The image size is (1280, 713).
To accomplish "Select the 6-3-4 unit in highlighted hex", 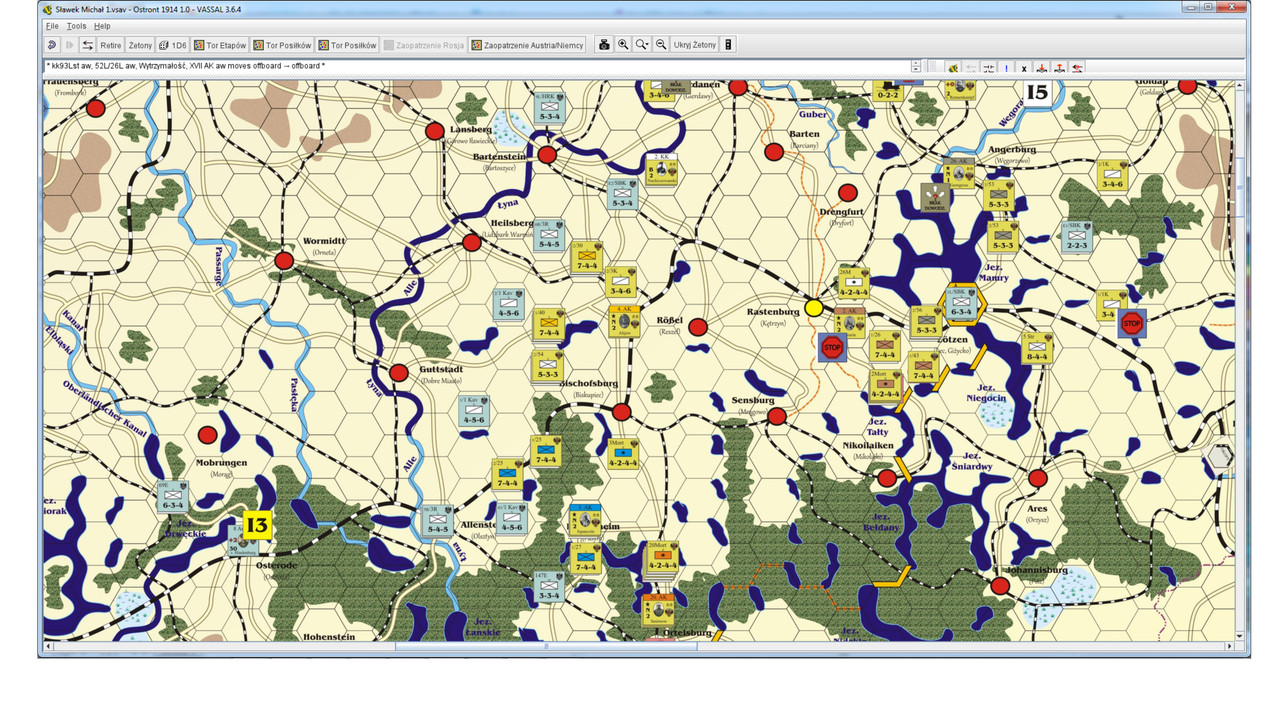I will (961, 302).
